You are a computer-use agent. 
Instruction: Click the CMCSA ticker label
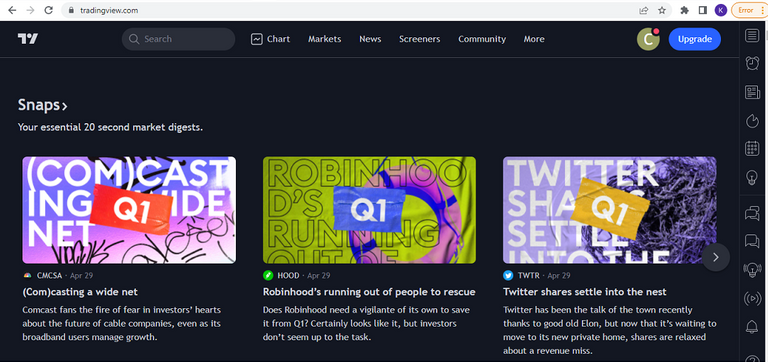pyautogui.click(x=49, y=276)
